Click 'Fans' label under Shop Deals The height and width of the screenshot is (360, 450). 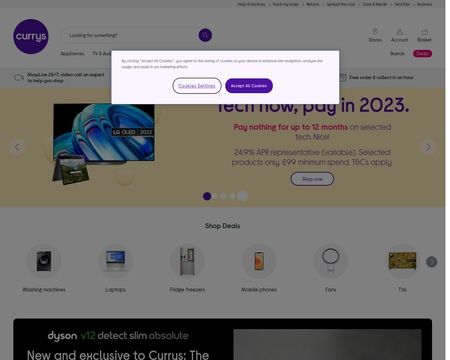pyautogui.click(x=330, y=290)
